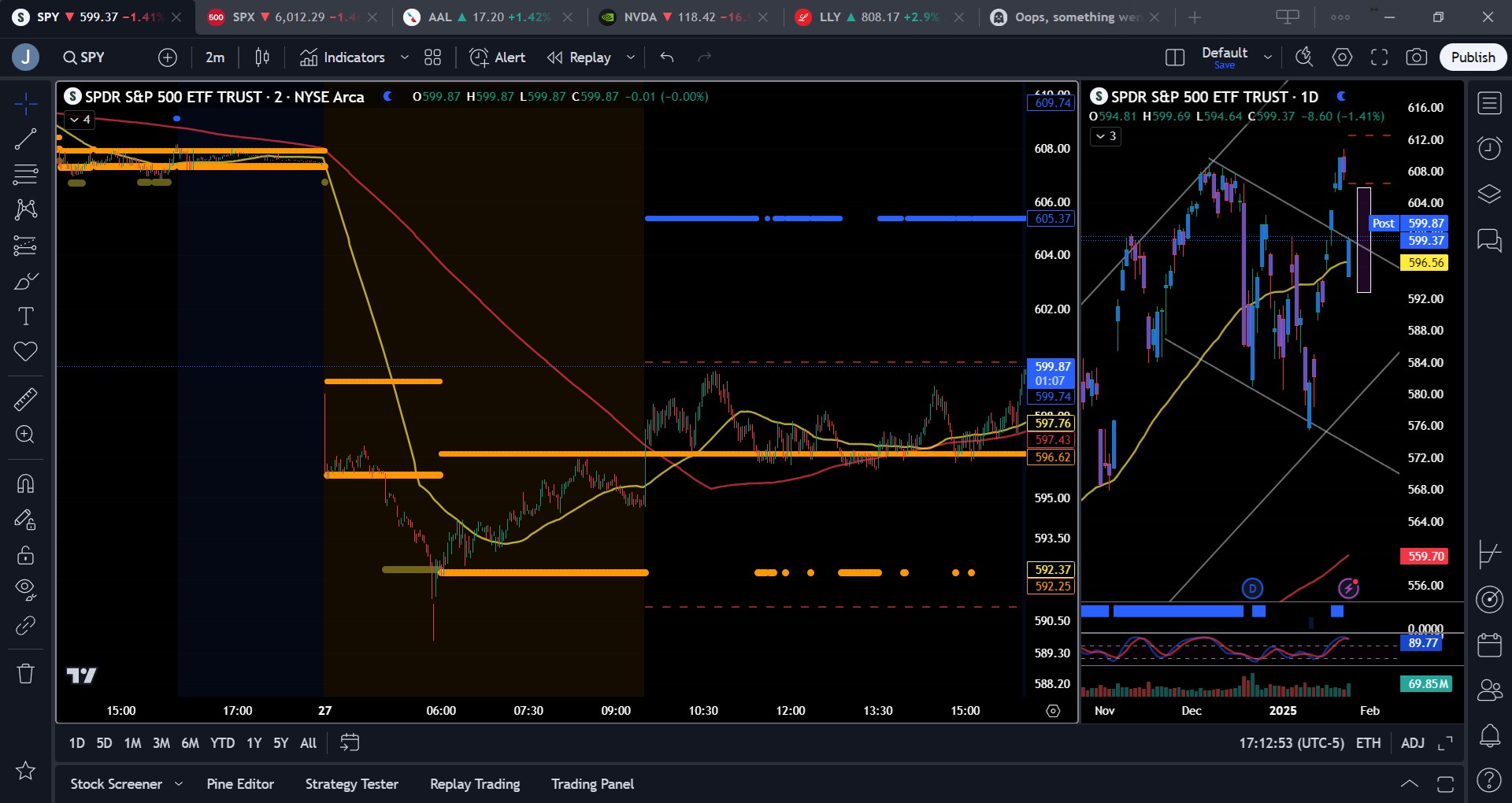Collapse the 2m chart indicator legend
The image size is (1512, 803).
(x=80, y=120)
